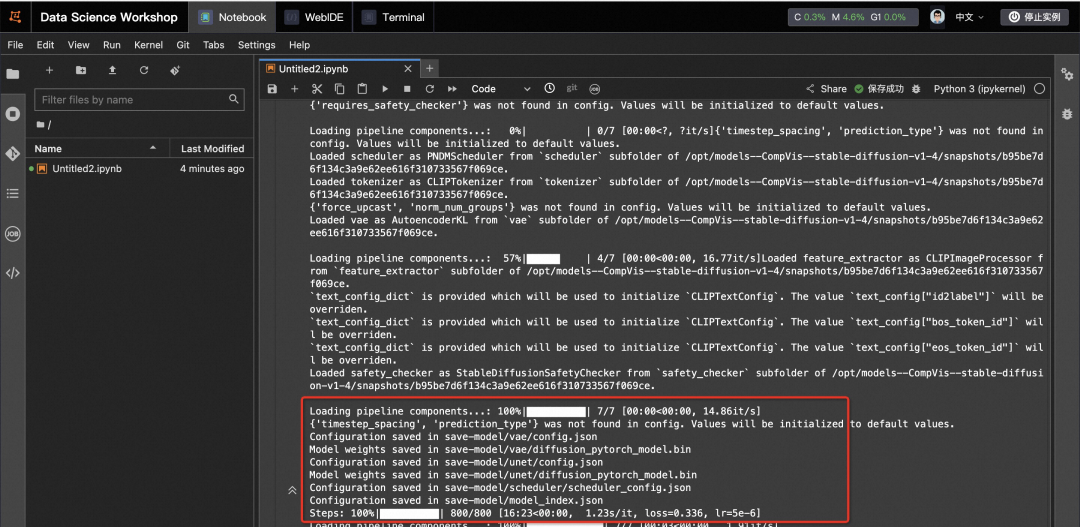Open the 中文 language dropdown
Viewport: 1080px width, 527px height.
[969, 17]
